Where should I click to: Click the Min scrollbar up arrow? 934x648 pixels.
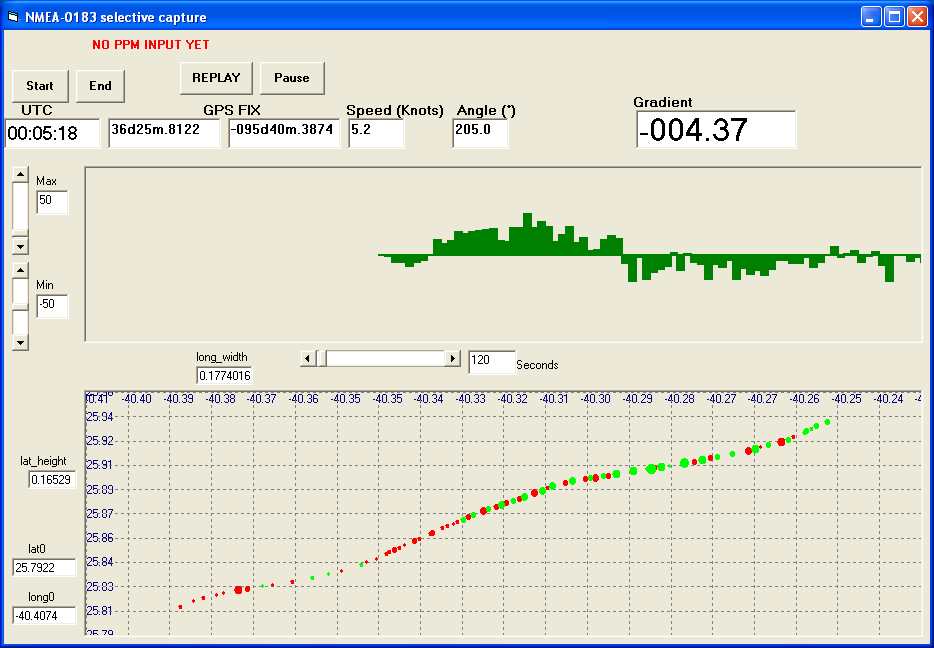pyautogui.click(x=21, y=269)
